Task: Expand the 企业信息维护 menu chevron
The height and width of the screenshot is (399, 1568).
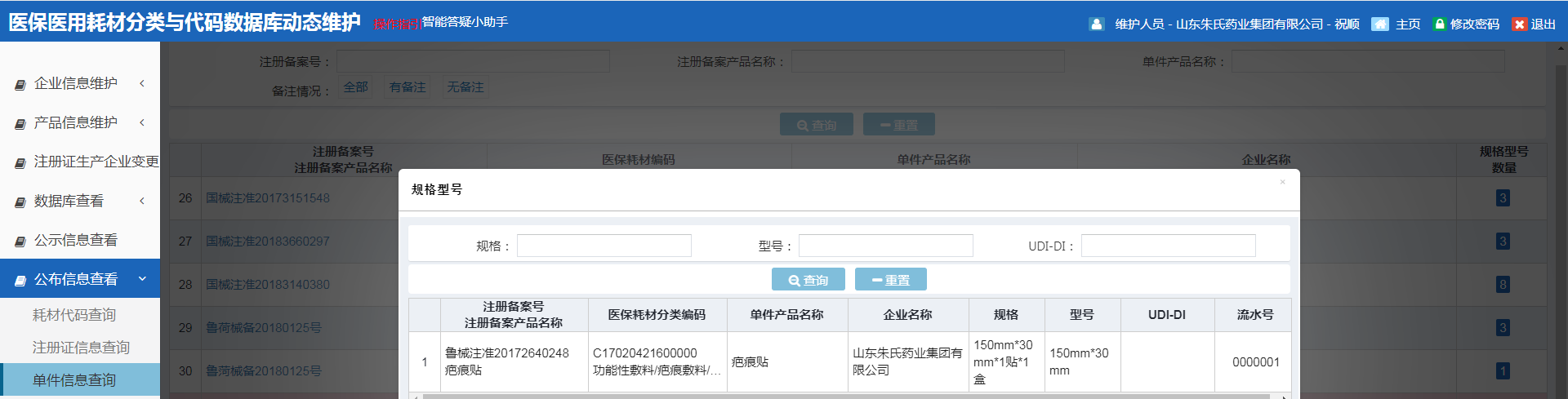Action: pyautogui.click(x=142, y=83)
